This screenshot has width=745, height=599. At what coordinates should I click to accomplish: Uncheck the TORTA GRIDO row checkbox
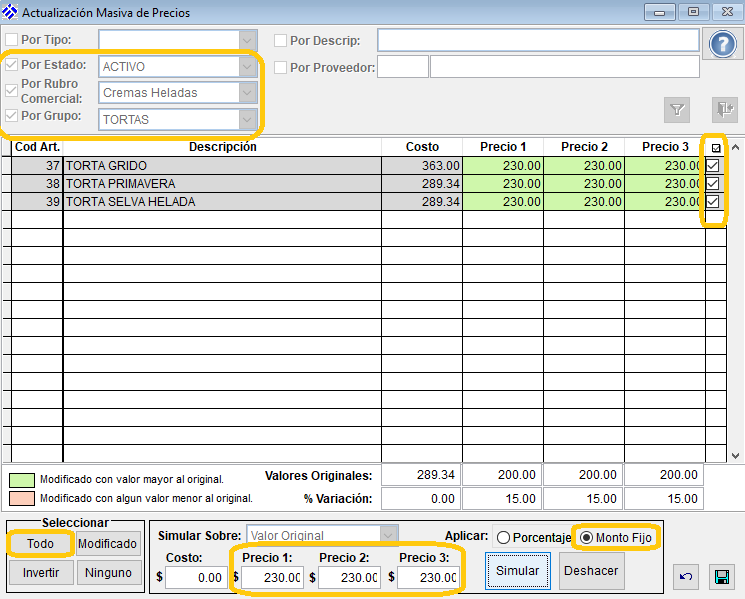click(x=713, y=165)
